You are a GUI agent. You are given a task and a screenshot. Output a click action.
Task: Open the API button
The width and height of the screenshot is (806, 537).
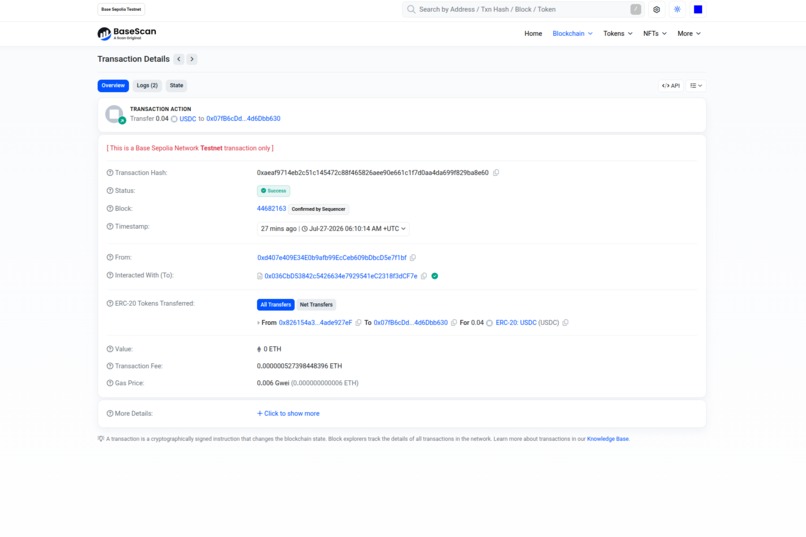coord(671,86)
